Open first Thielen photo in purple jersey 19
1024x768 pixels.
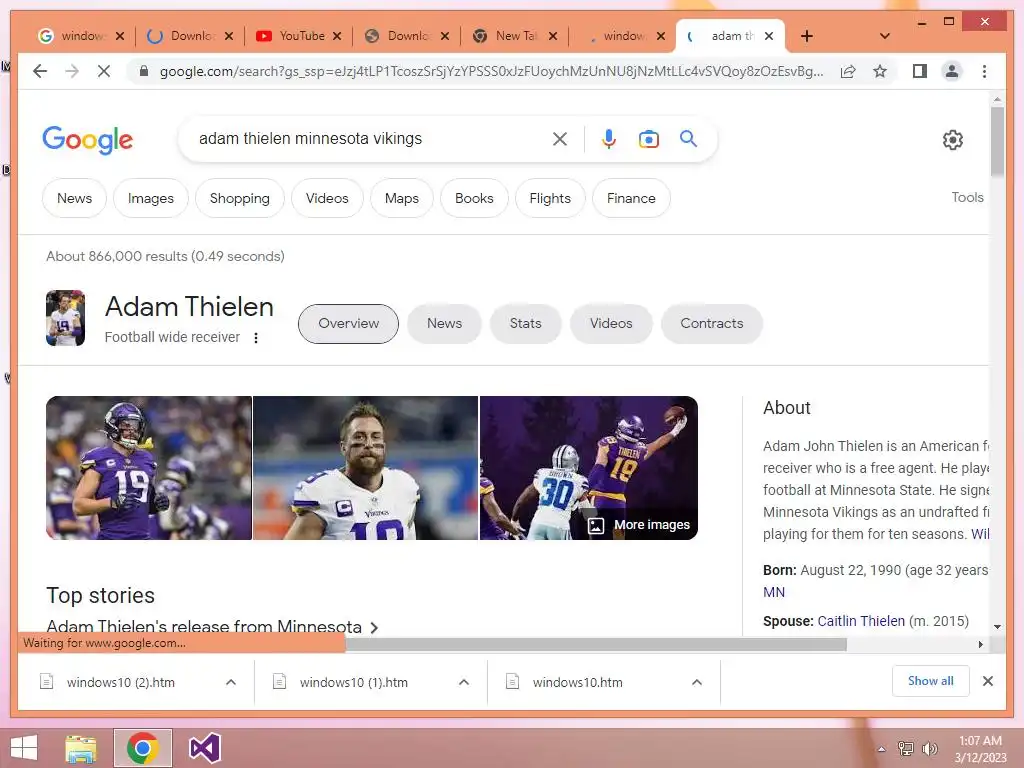(x=149, y=468)
